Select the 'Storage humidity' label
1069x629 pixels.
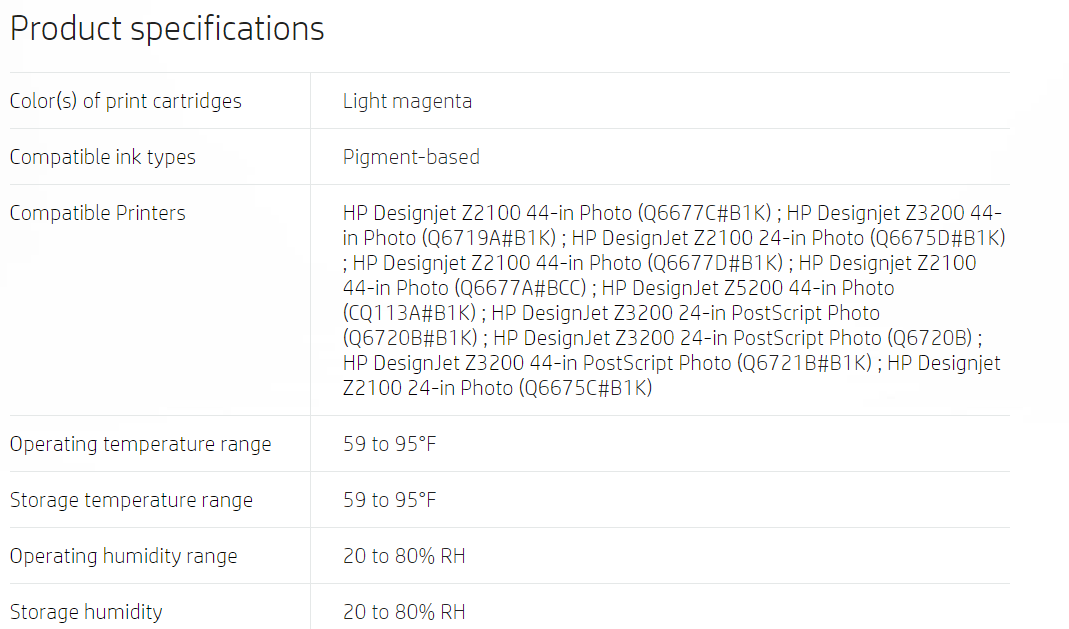pos(86,612)
